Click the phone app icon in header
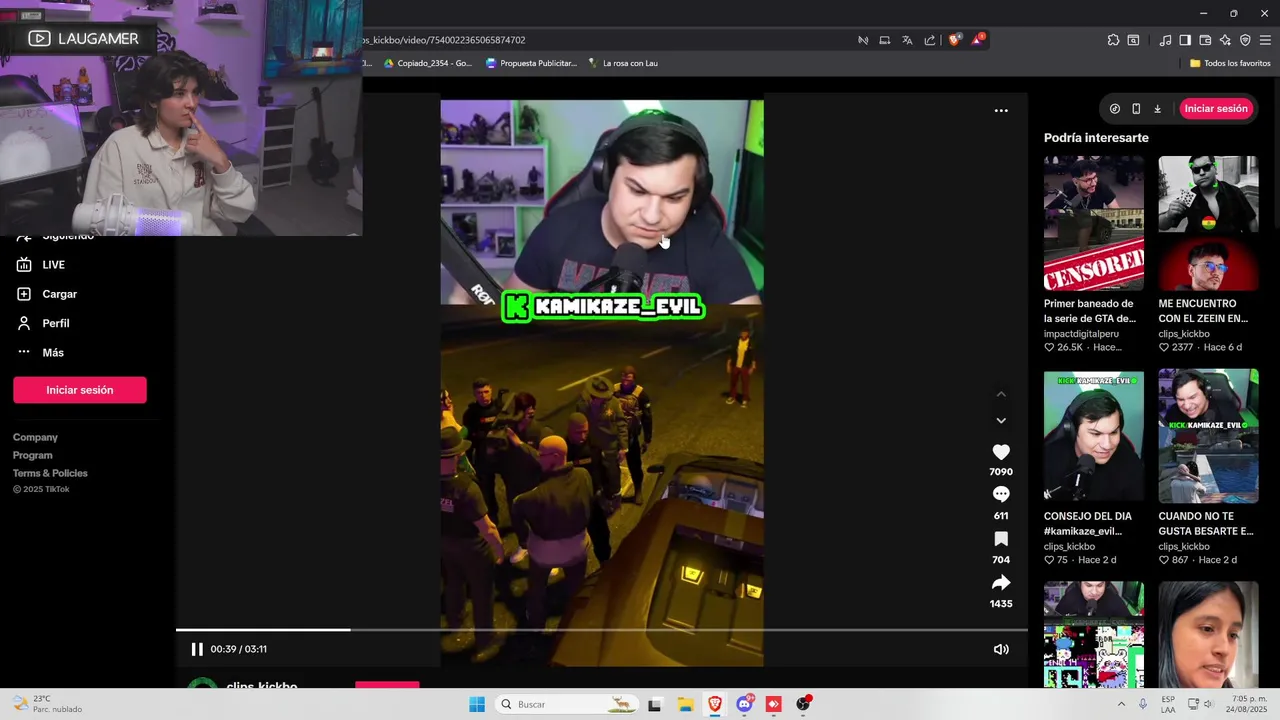This screenshot has height=720, width=1280. pyautogui.click(x=1136, y=108)
